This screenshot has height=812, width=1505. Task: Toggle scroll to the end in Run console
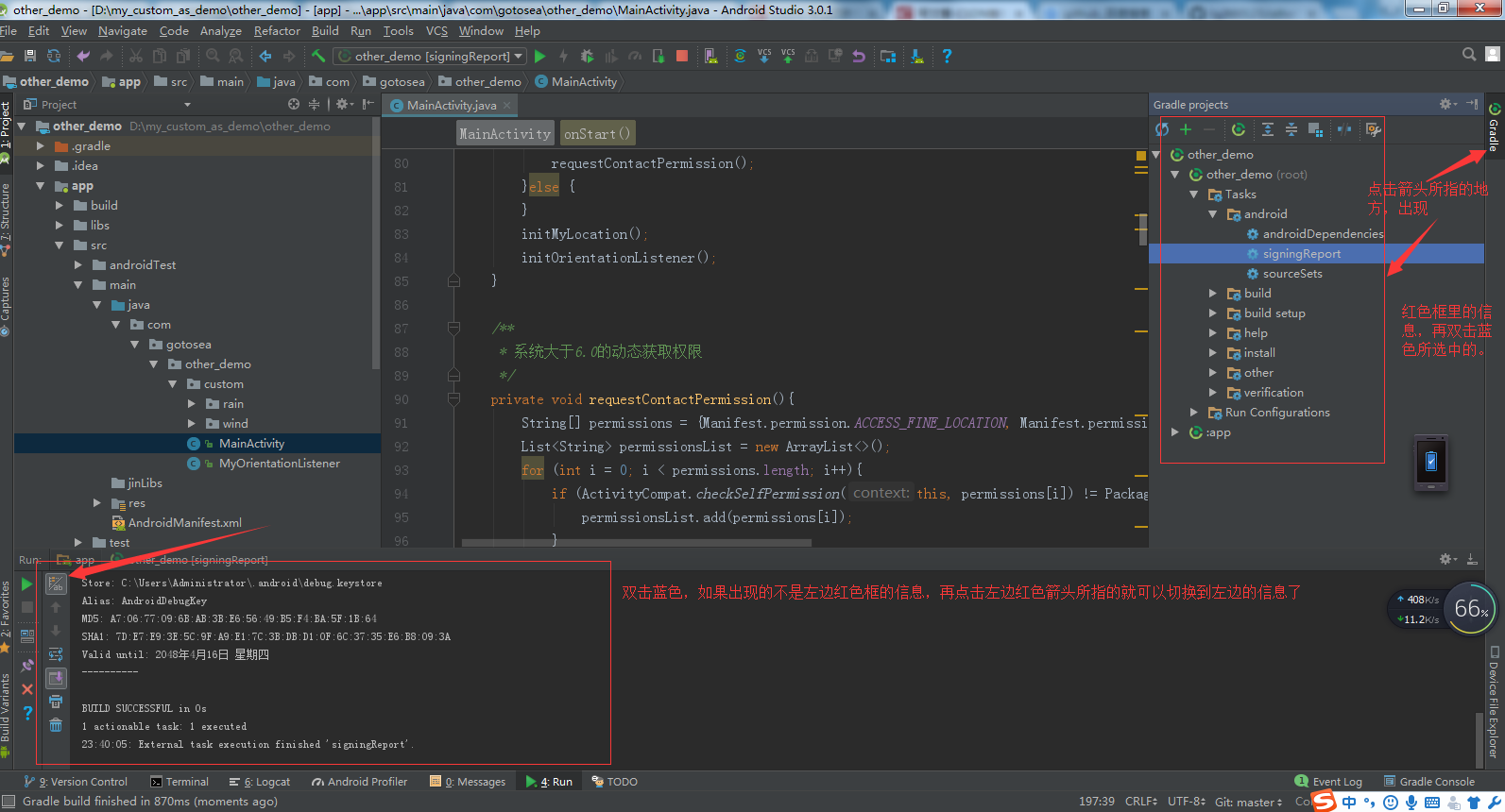click(x=56, y=678)
